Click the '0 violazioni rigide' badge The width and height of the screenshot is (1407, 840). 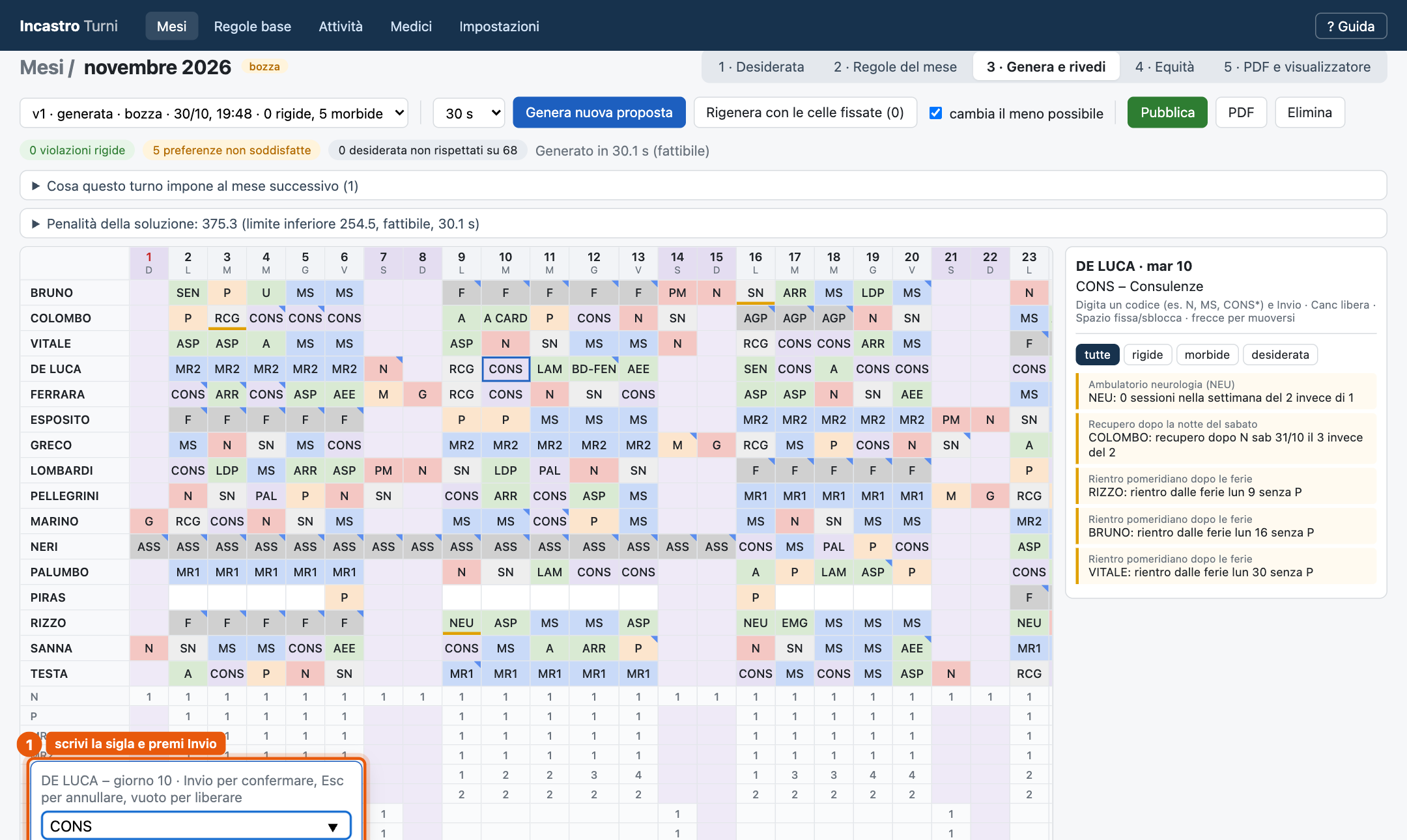point(77,150)
